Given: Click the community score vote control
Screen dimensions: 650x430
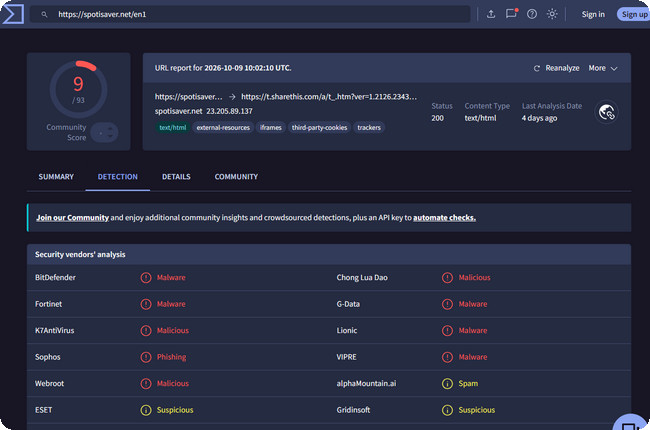Looking at the screenshot, I should [104, 133].
